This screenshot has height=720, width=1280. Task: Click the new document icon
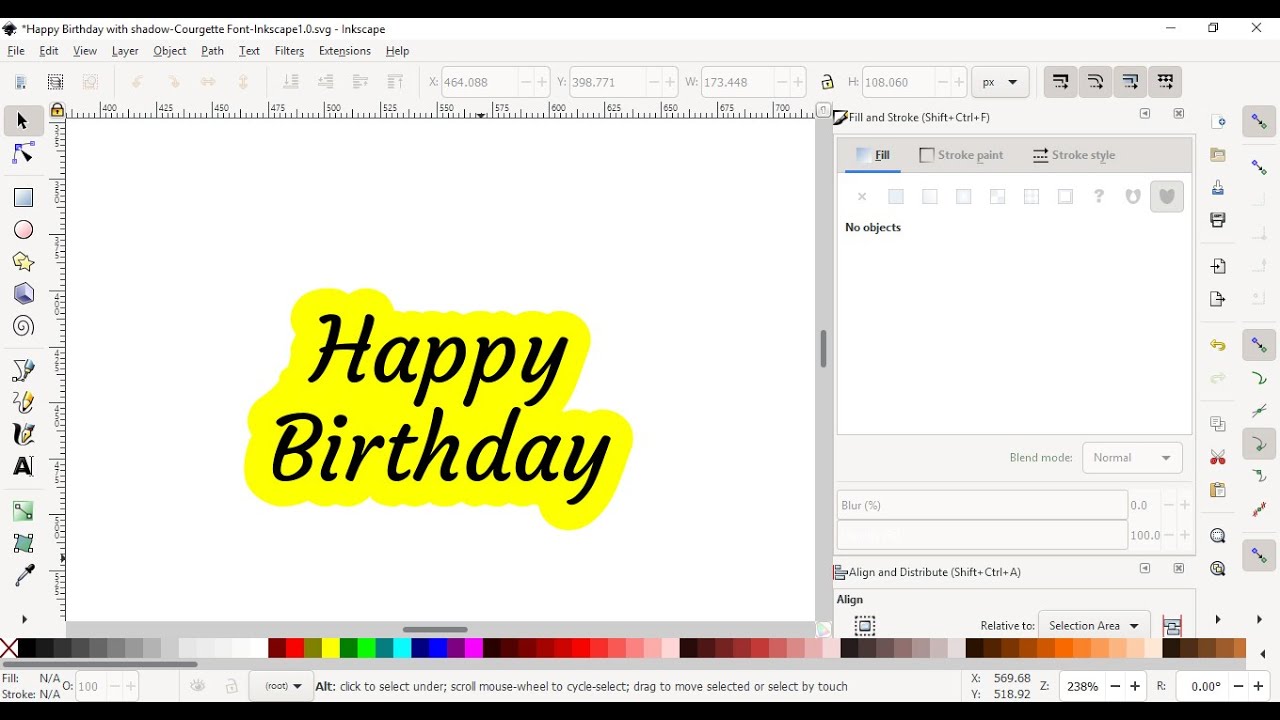pos(1218,122)
